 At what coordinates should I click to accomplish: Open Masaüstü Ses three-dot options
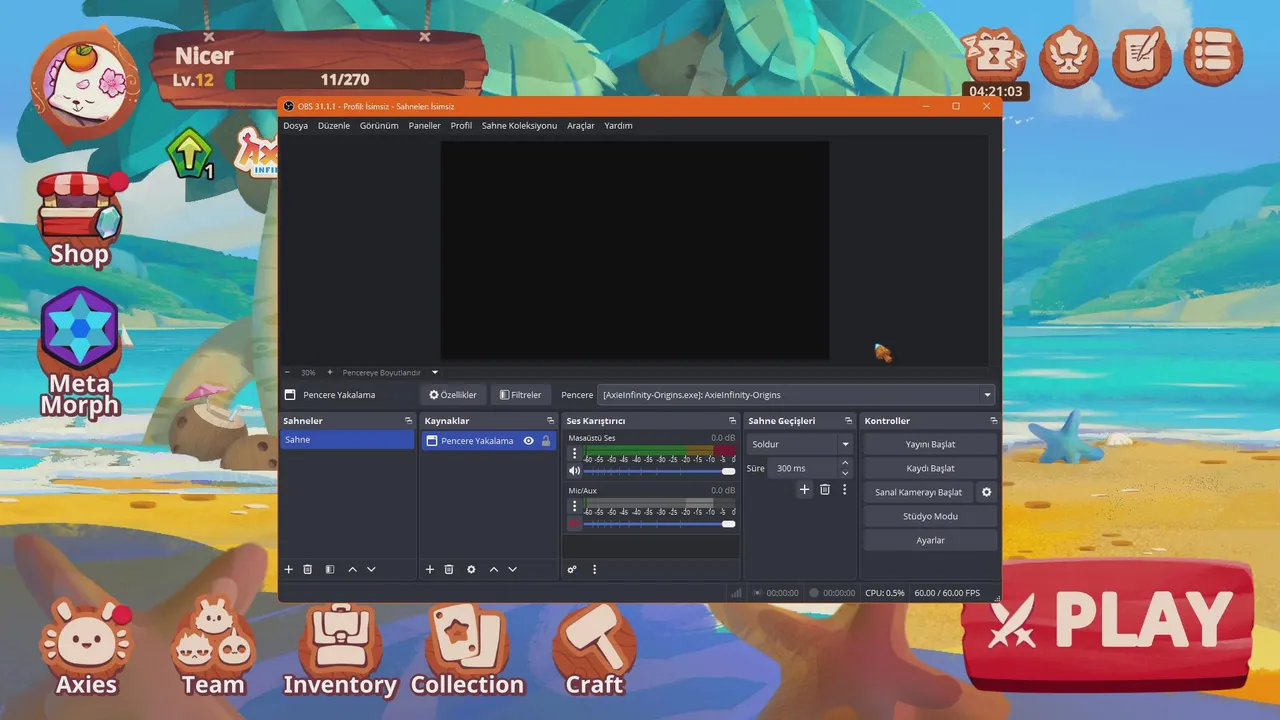(x=574, y=454)
